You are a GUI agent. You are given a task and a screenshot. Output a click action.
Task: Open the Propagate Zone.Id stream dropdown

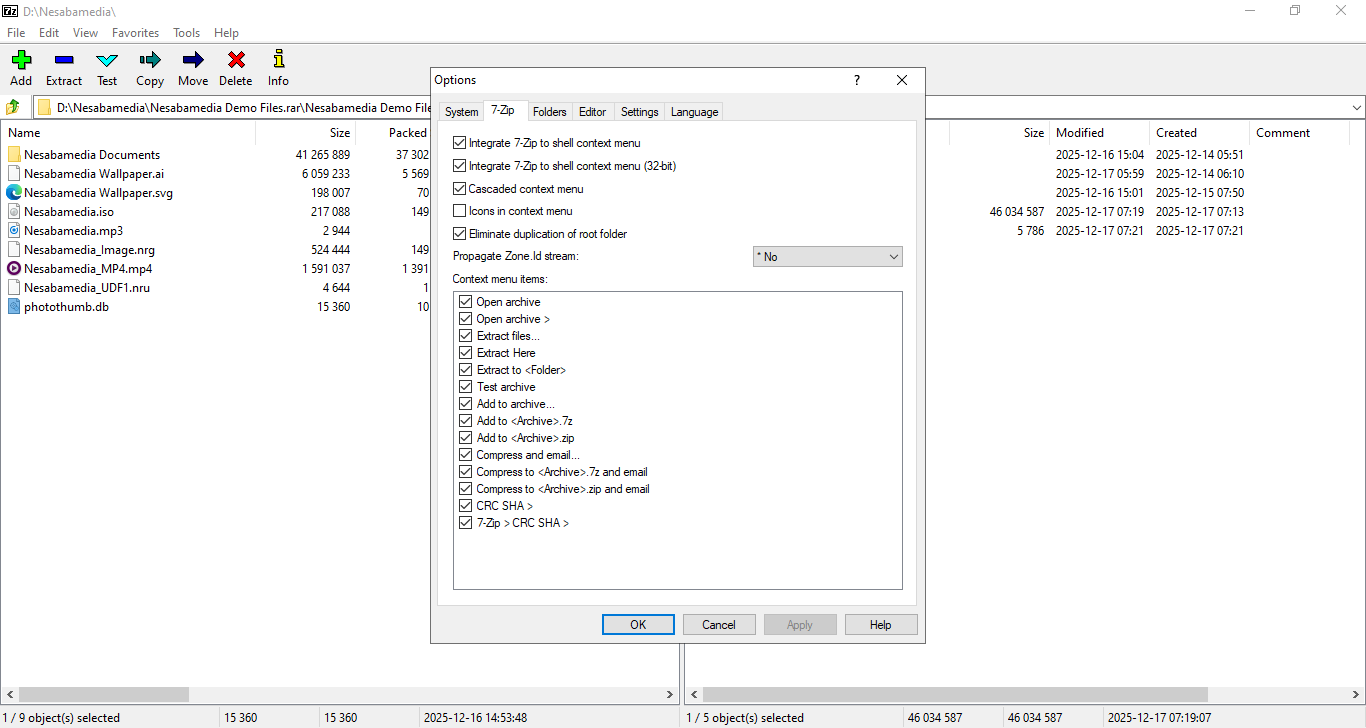click(827, 257)
